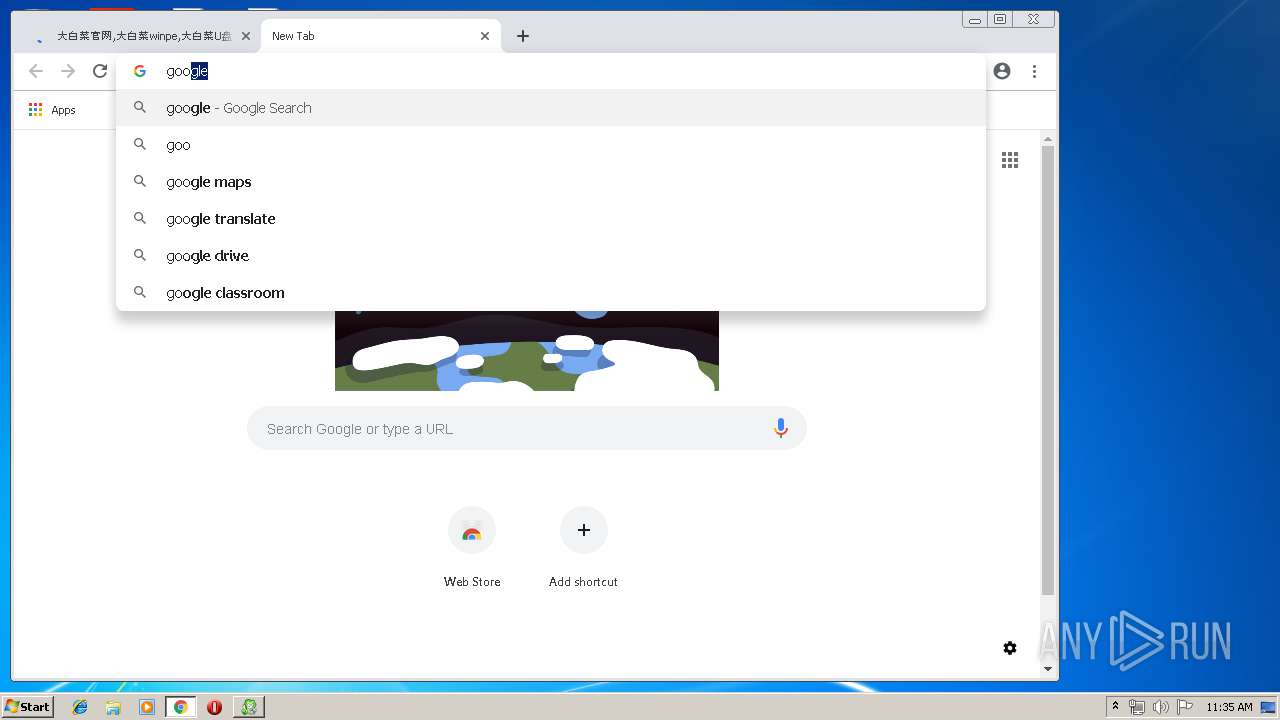Select the New Tab tab

(x=380, y=36)
